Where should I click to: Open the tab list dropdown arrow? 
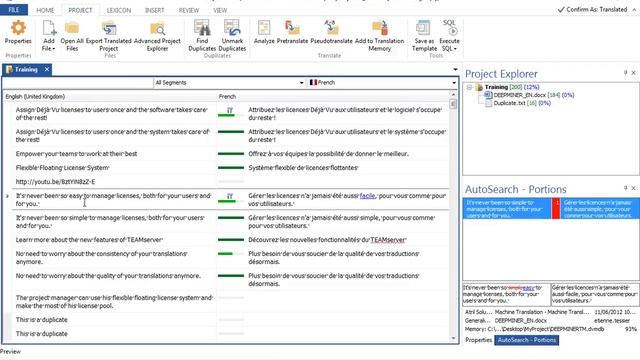coord(456,69)
